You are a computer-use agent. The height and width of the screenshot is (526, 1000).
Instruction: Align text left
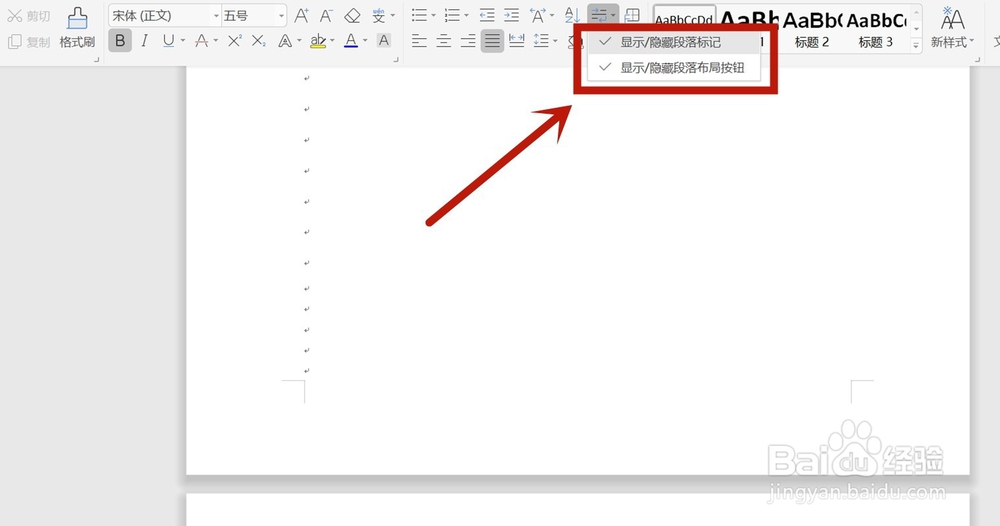(419, 41)
